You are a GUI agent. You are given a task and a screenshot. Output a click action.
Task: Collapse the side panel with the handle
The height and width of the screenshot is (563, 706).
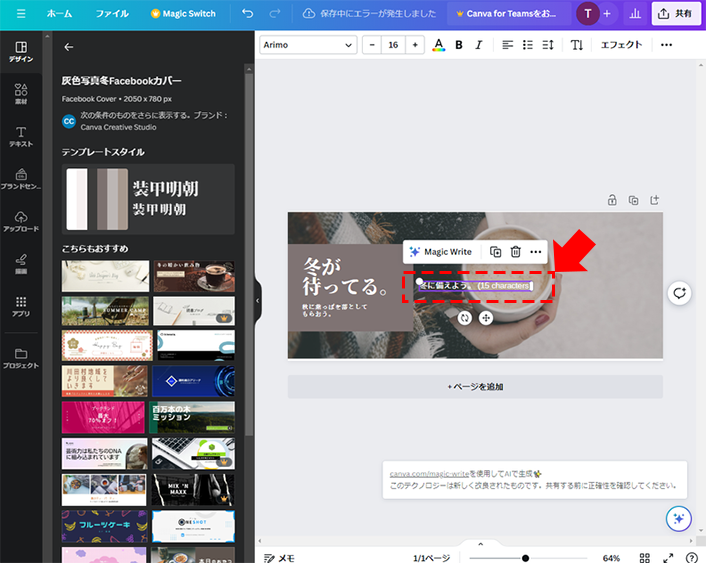258,300
